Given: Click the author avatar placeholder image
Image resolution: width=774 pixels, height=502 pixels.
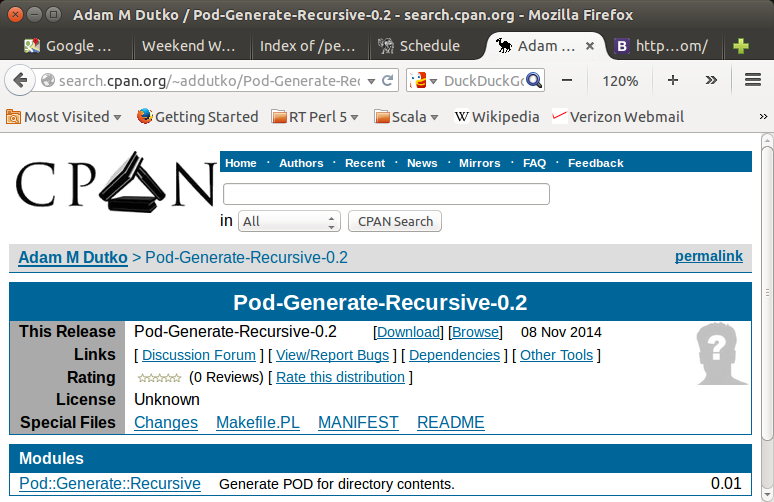Looking at the screenshot, I should pyautogui.click(x=722, y=354).
